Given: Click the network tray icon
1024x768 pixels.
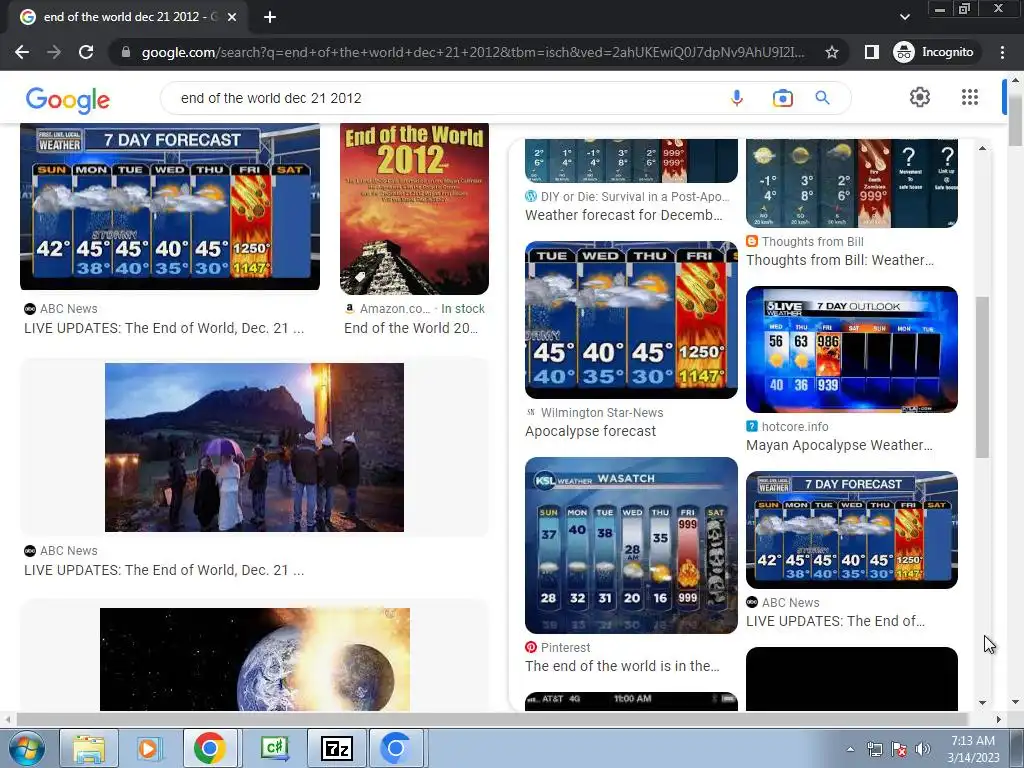Looking at the screenshot, I should [x=874, y=749].
